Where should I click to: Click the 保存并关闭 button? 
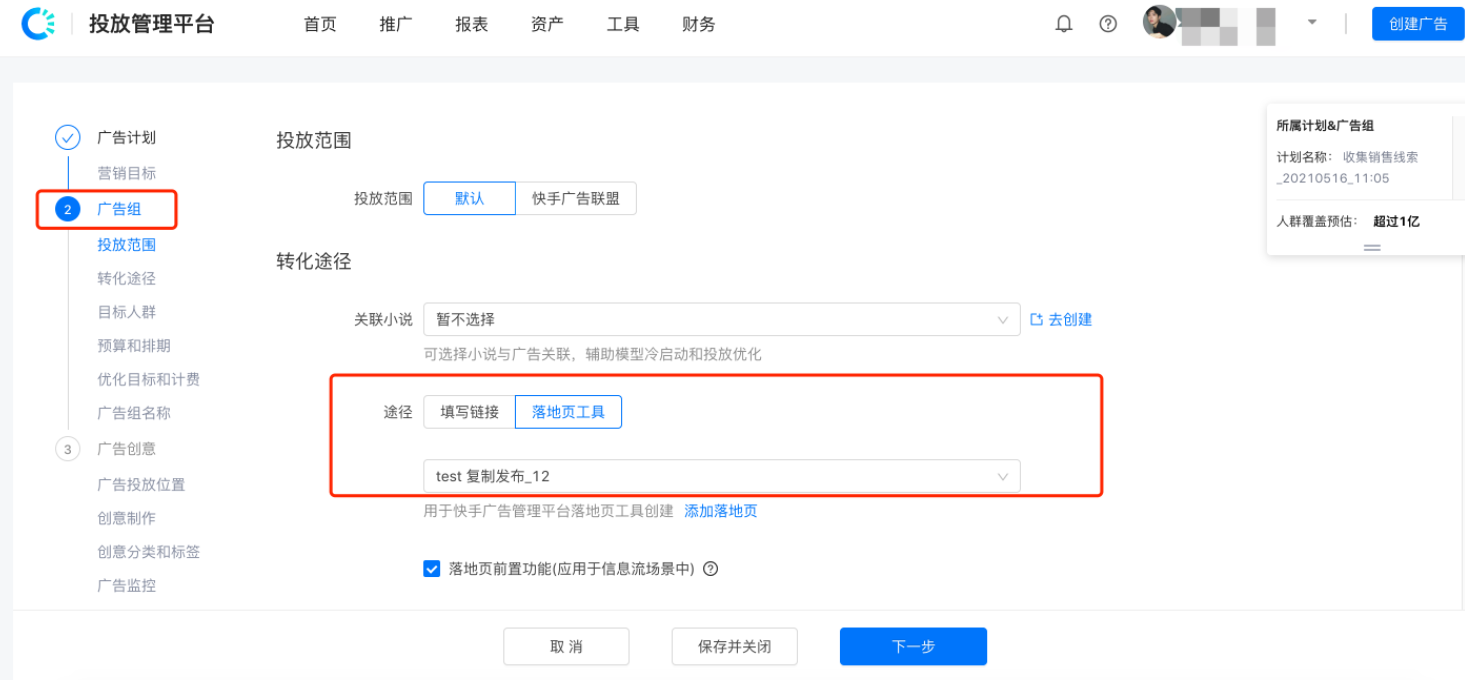(x=734, y=646)
